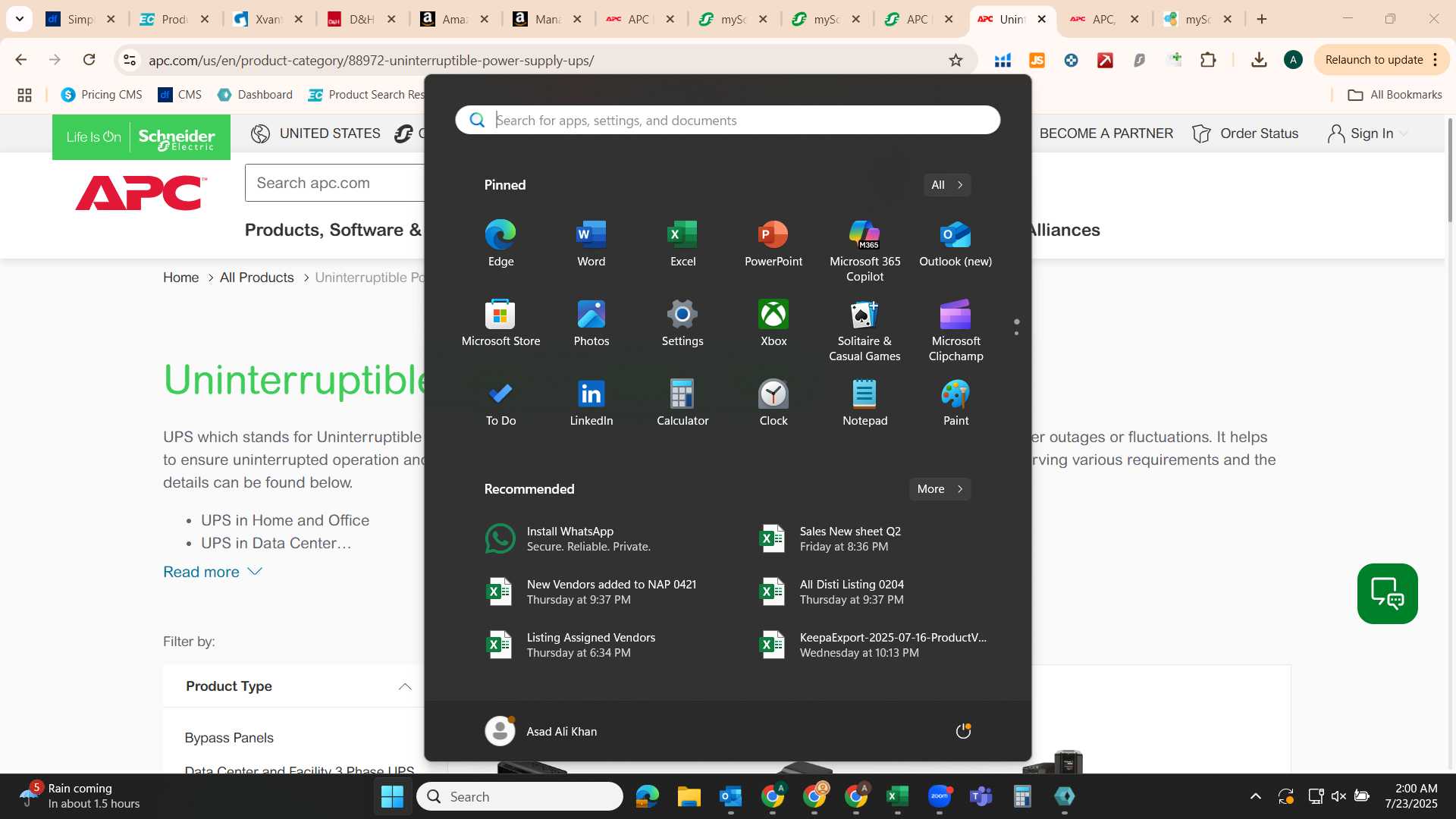Open clock showing 2:00 AM
Screen dimensions: 1456x819
(1410, 796)
